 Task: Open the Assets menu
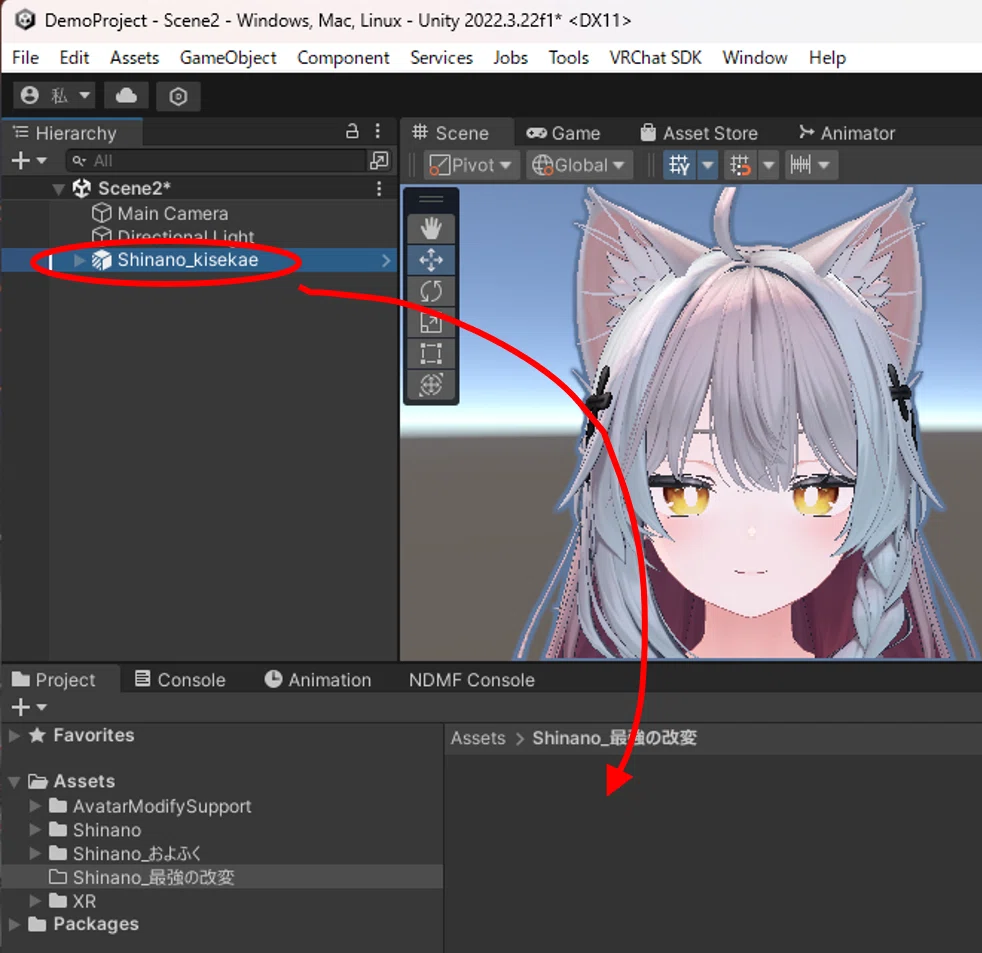coord(135,58)
